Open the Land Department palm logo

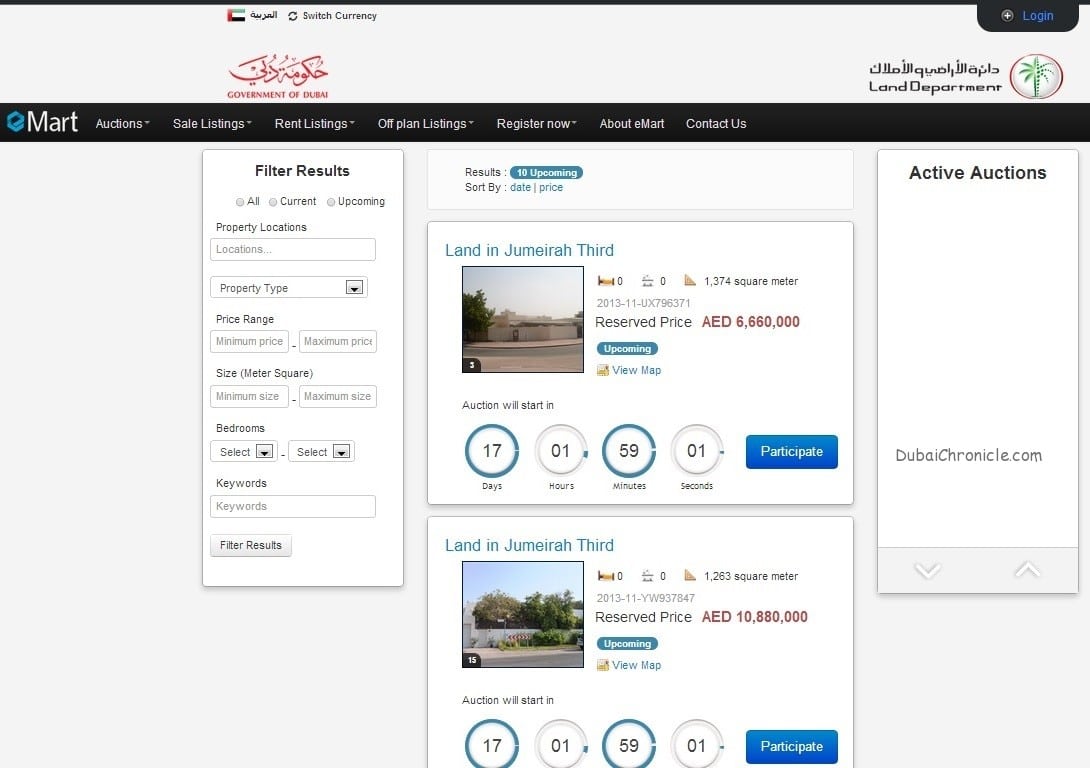coord(1036,76)
